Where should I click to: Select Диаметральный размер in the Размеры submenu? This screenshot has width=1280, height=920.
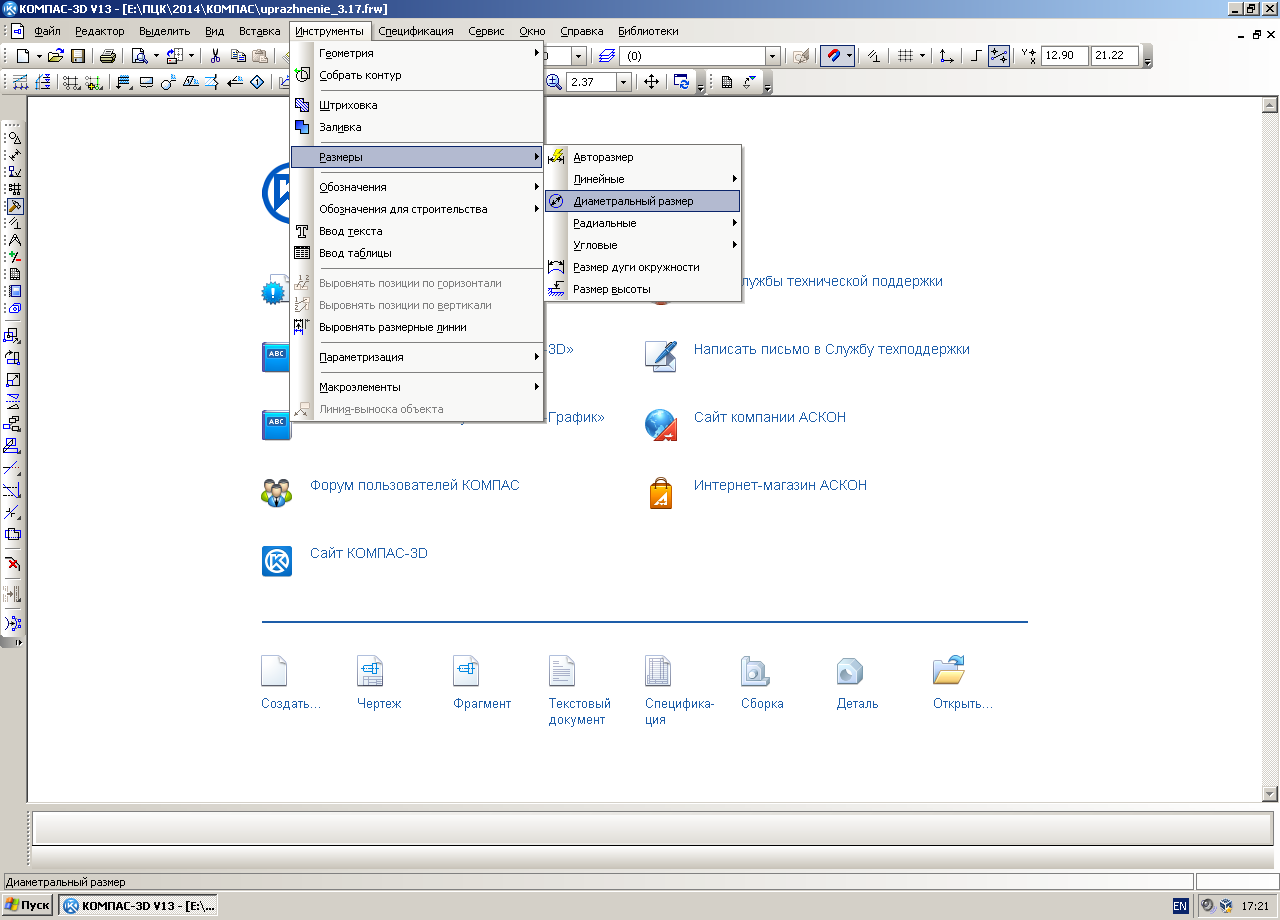coord(643,201)
